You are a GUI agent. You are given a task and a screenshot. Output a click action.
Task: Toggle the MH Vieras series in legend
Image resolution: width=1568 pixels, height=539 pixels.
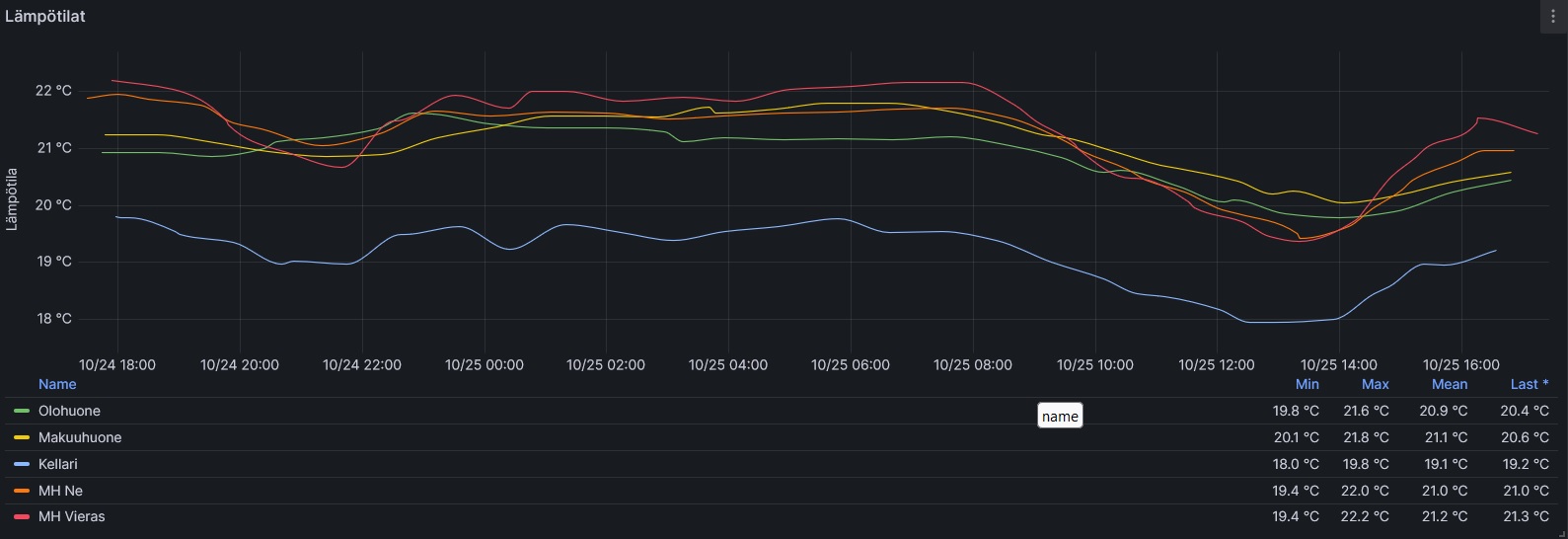71,516
